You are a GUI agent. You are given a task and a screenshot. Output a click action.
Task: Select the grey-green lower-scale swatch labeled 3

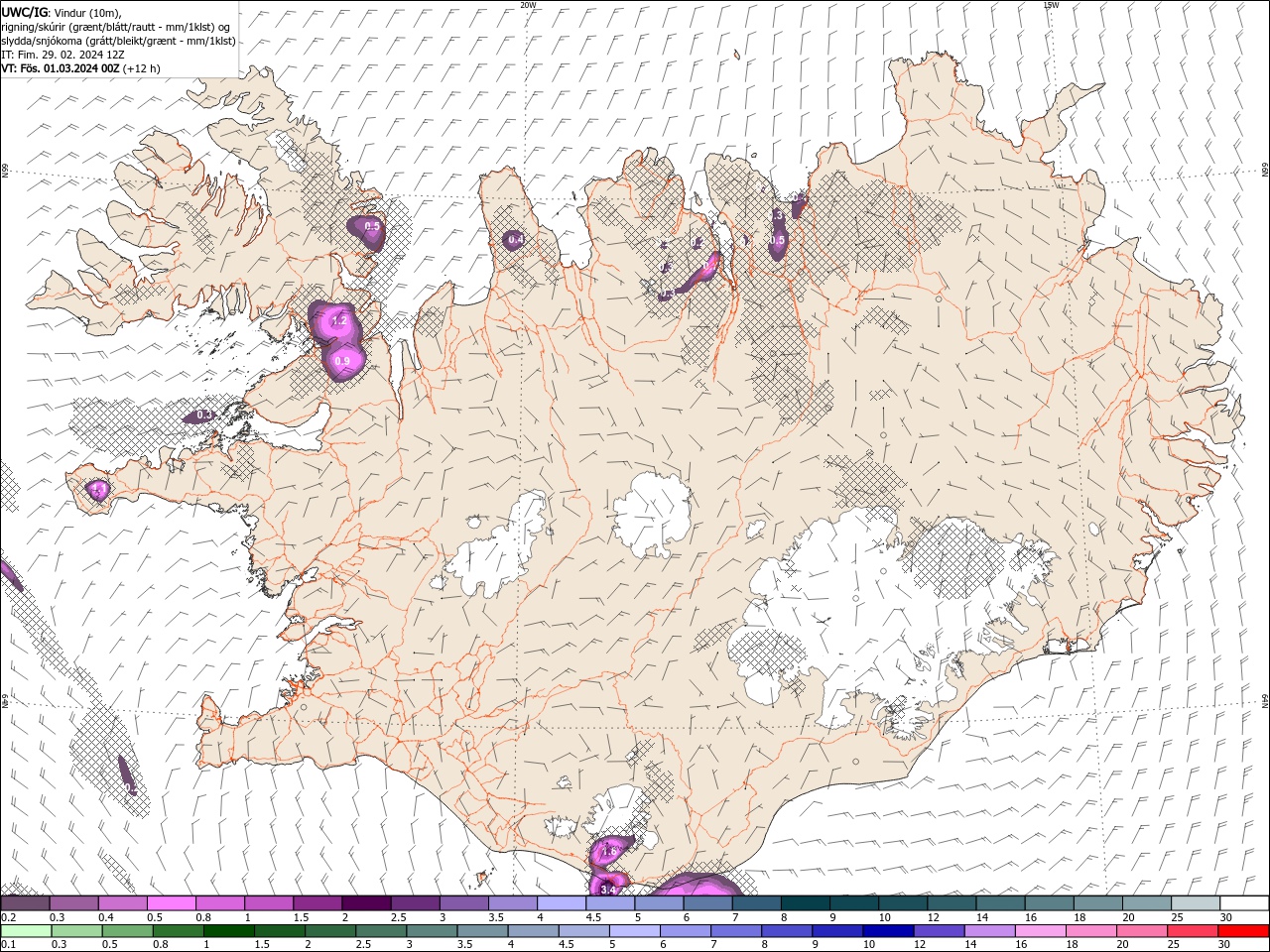(x=431, y=931)
